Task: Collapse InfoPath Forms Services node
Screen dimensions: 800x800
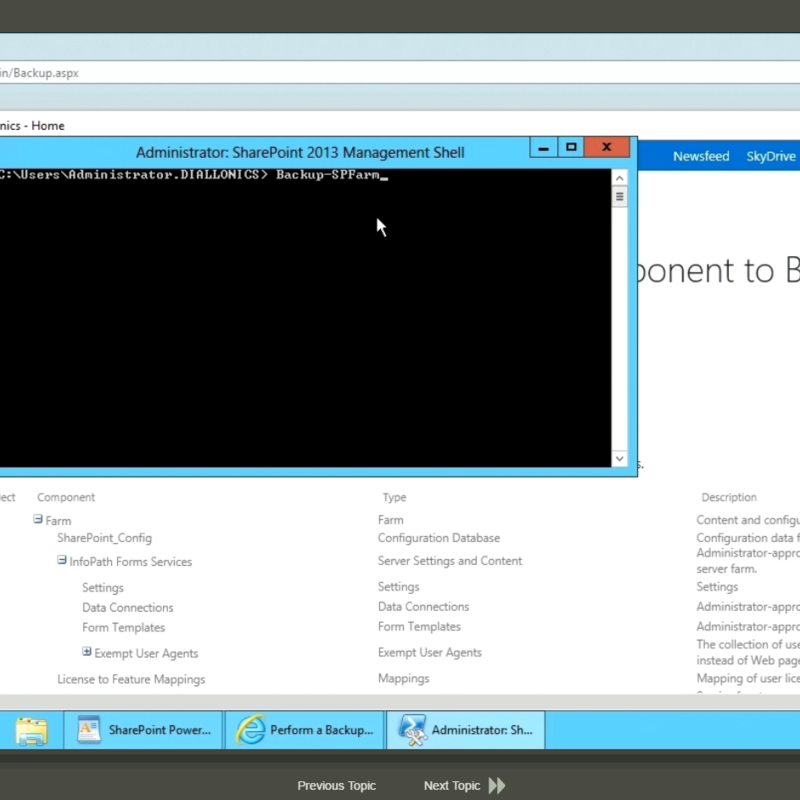Action: (x=62, y=560)
